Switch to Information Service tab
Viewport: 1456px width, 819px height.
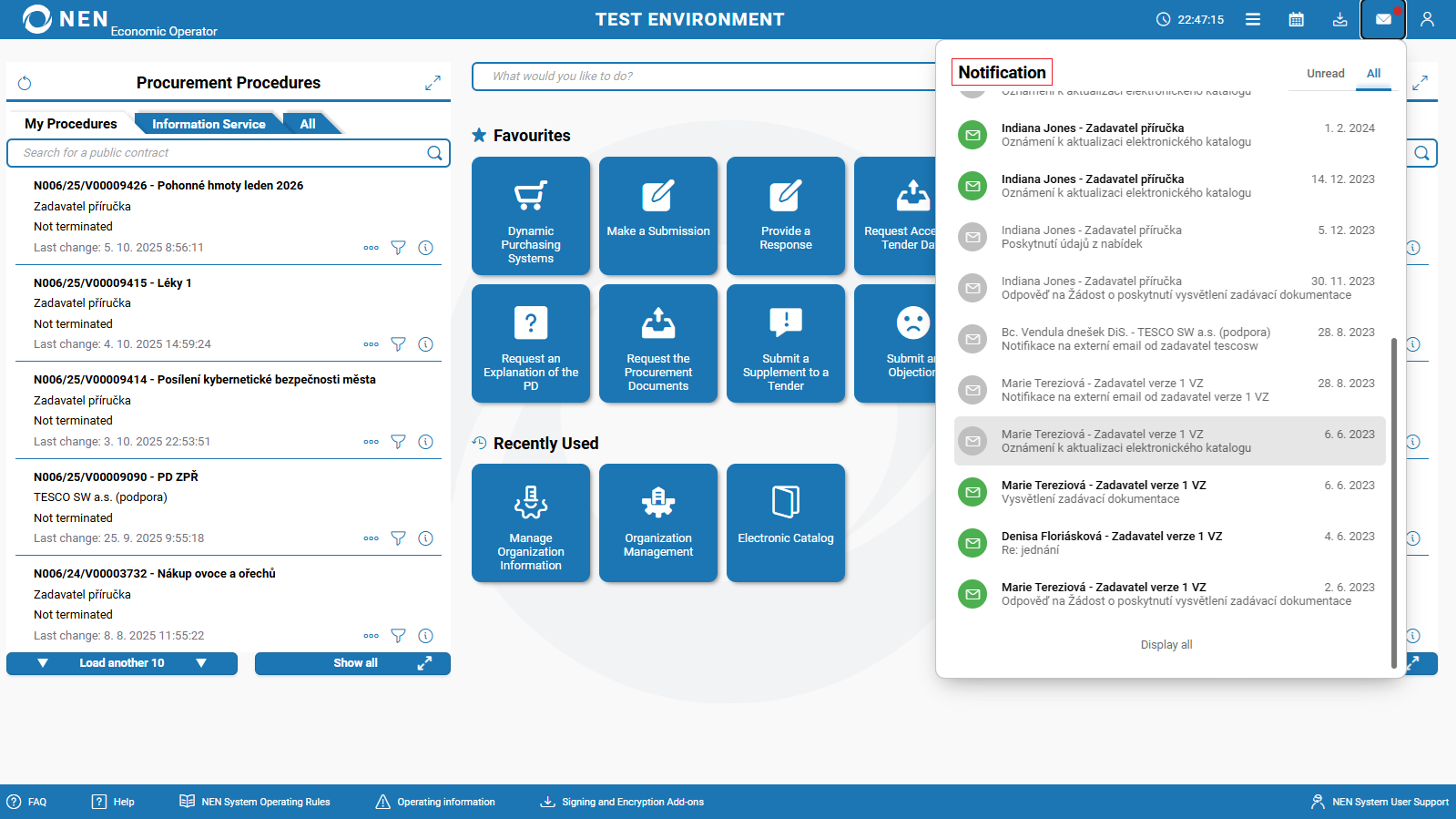(209, 124)
